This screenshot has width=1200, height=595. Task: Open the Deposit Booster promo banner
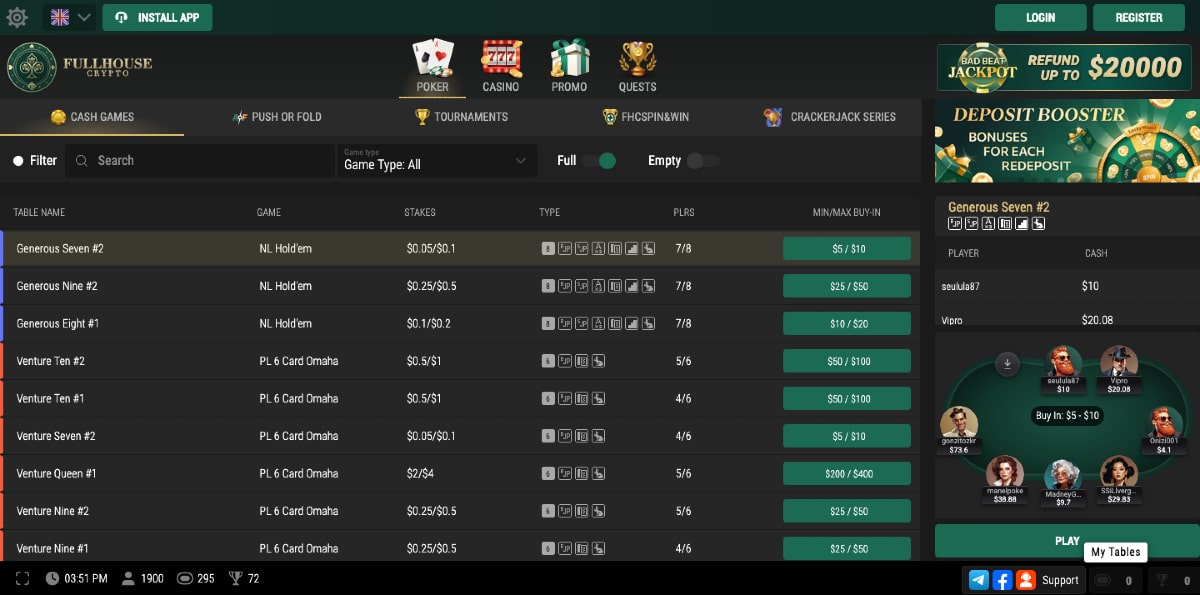(1067, 141)
